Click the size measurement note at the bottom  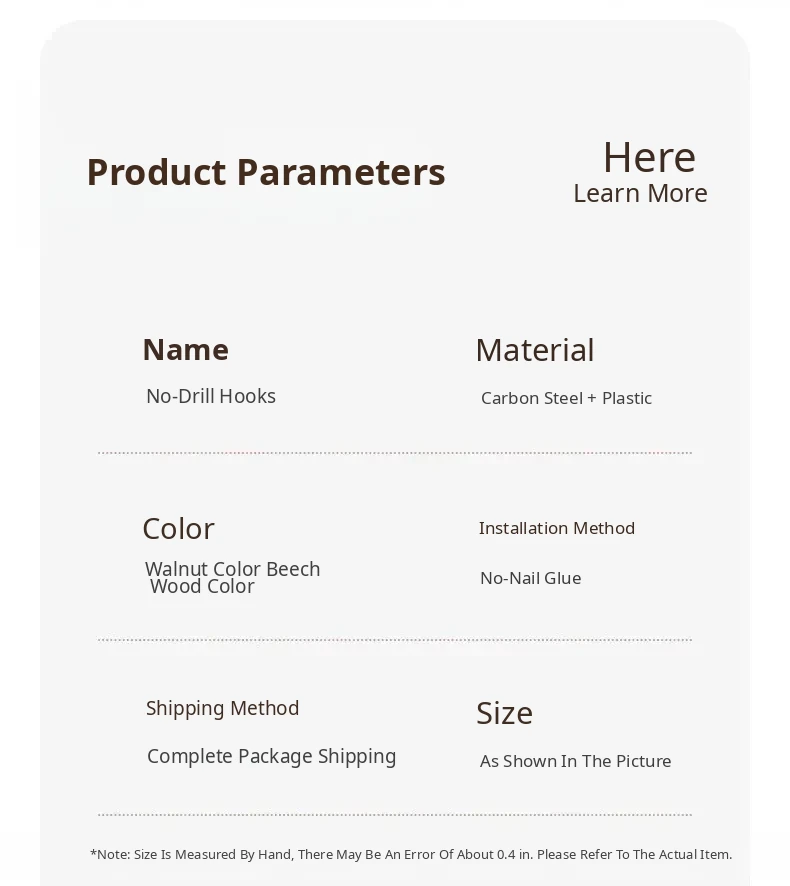pyautogui.click(x=411, y=854)
